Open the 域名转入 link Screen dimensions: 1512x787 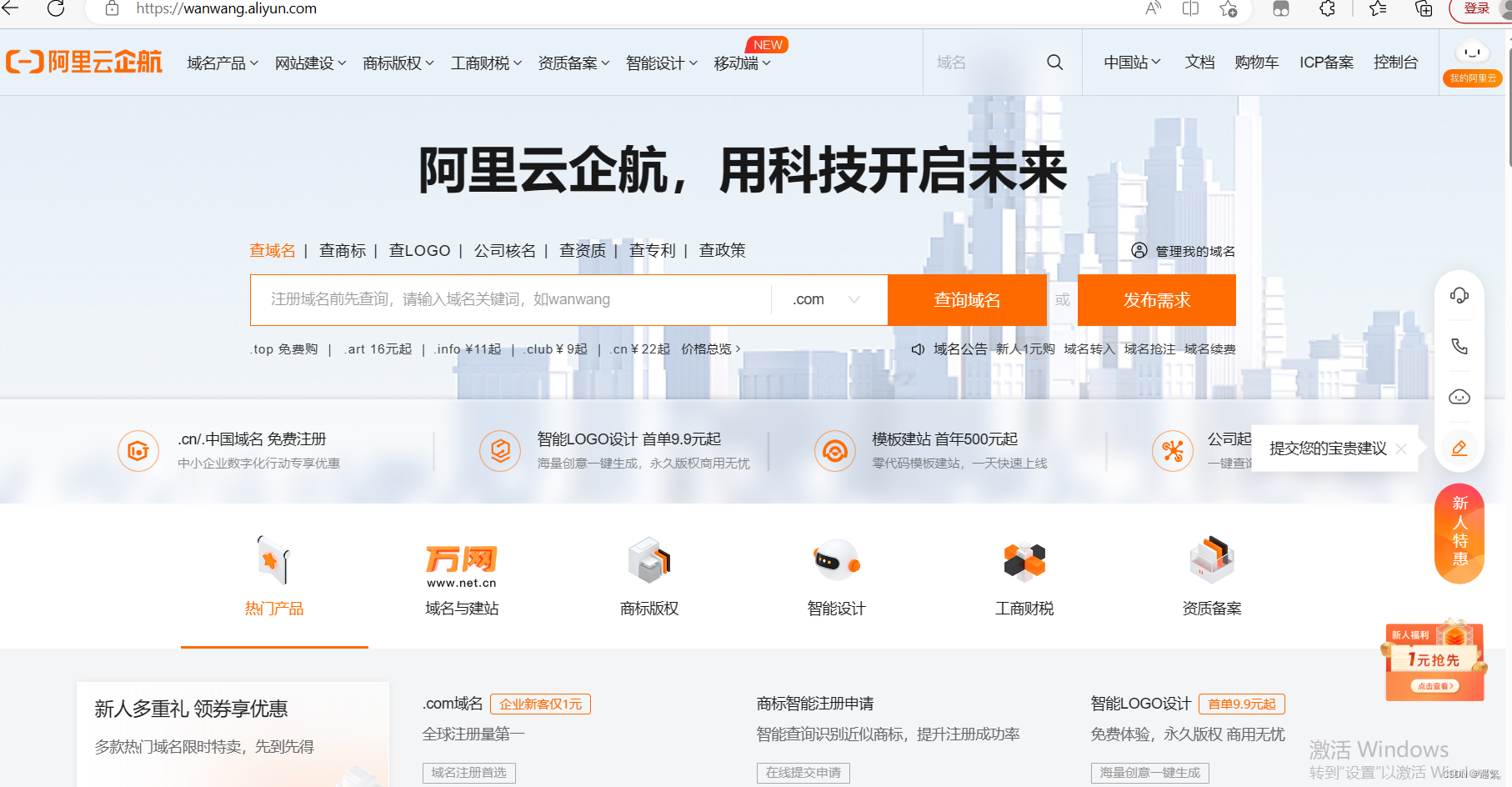pyautogui.click(x=1089, y=349)
